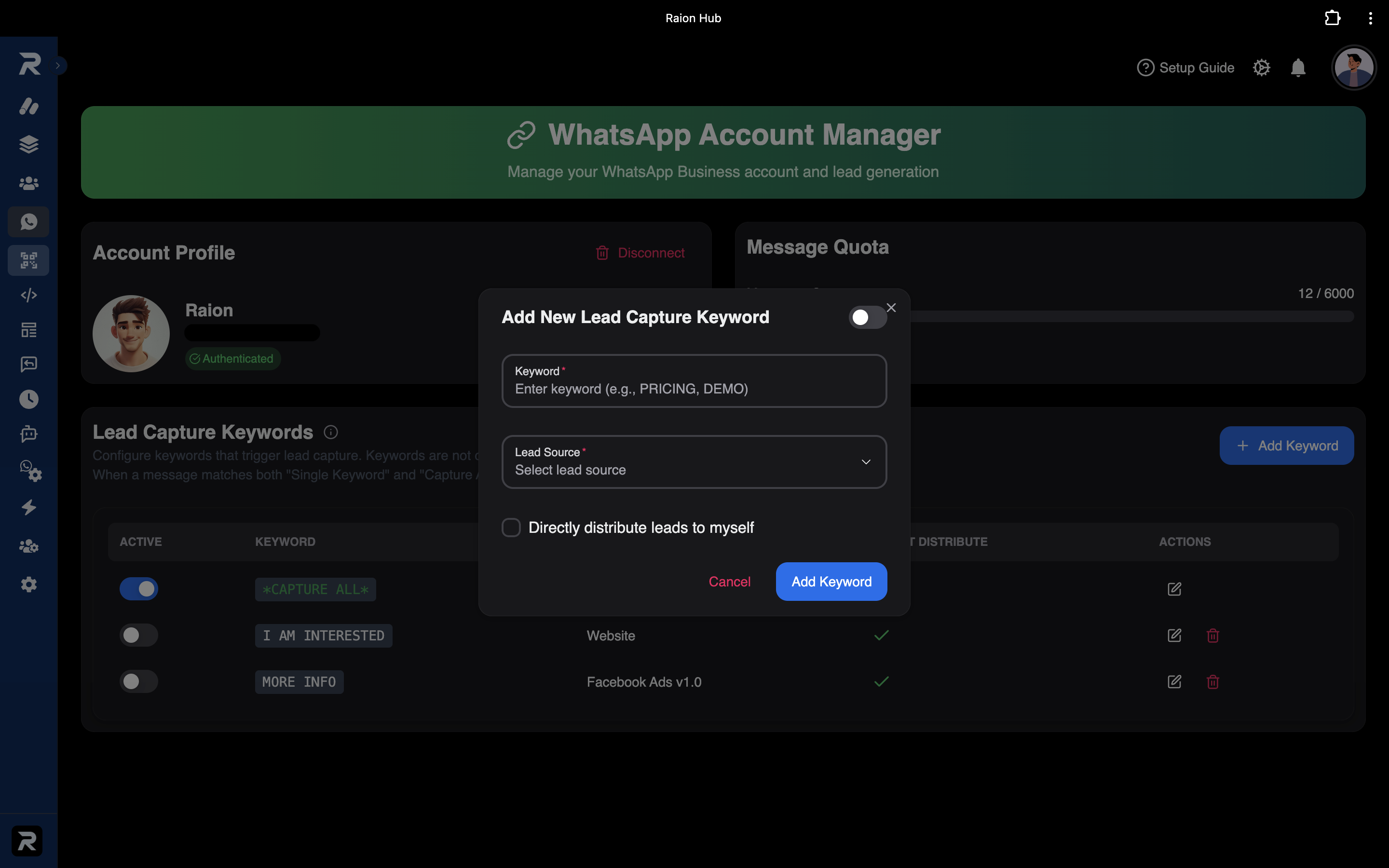1389x868 pixels.
Task: Edit the MORE INFO keyword
Action: coord(1174,681)
